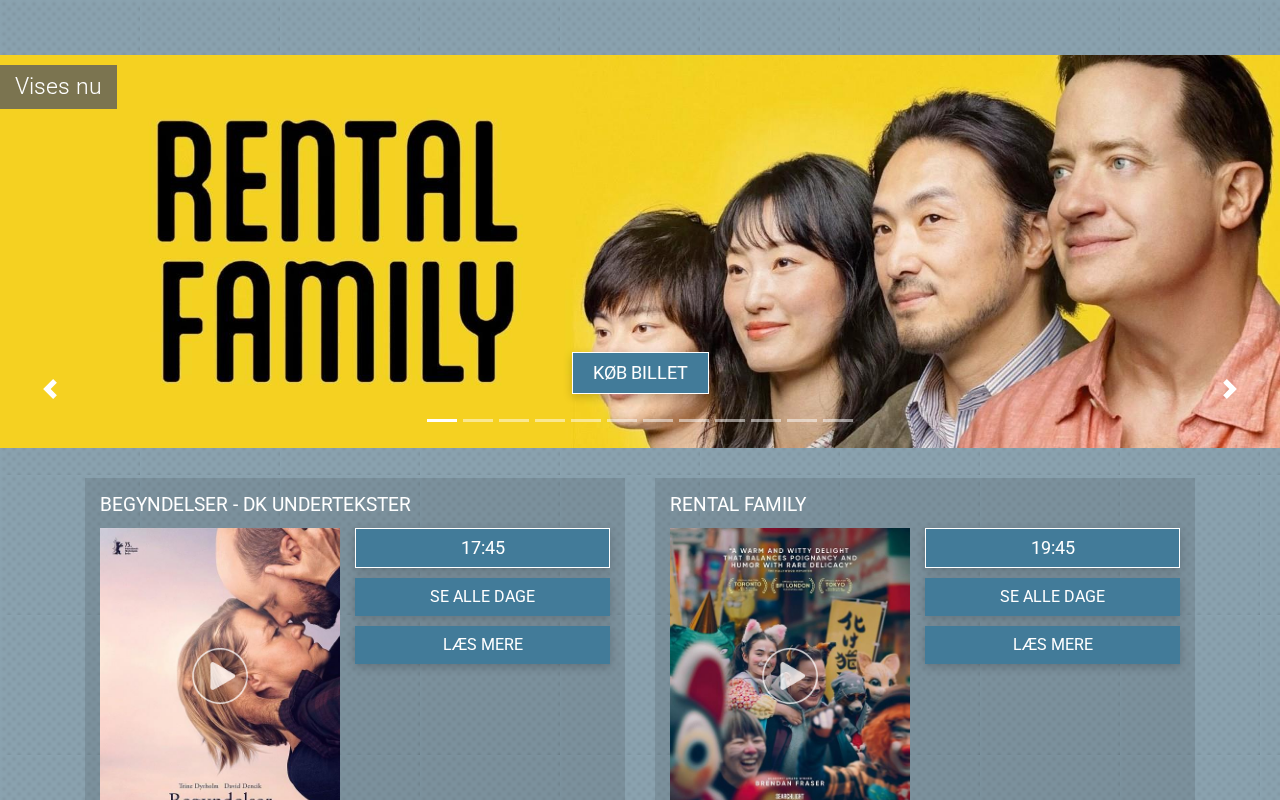Viewport: 1280px width, 800px height.
Task: Advance carousel with next arrow
Action: point(1230,389)
